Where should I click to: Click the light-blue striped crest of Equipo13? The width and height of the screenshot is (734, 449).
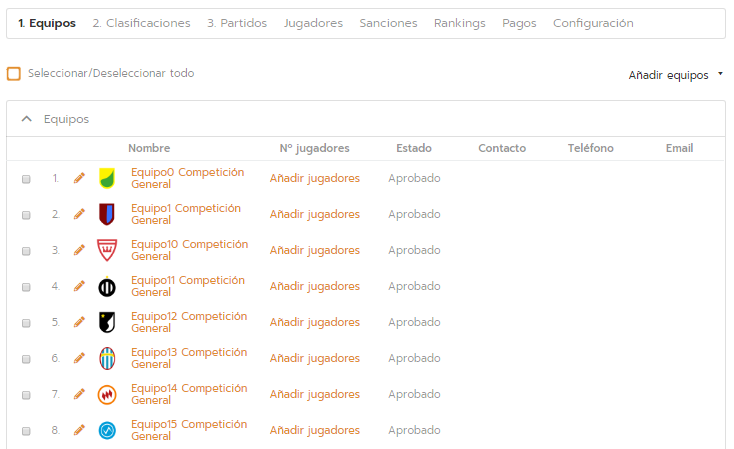click(x=107, y=358)
